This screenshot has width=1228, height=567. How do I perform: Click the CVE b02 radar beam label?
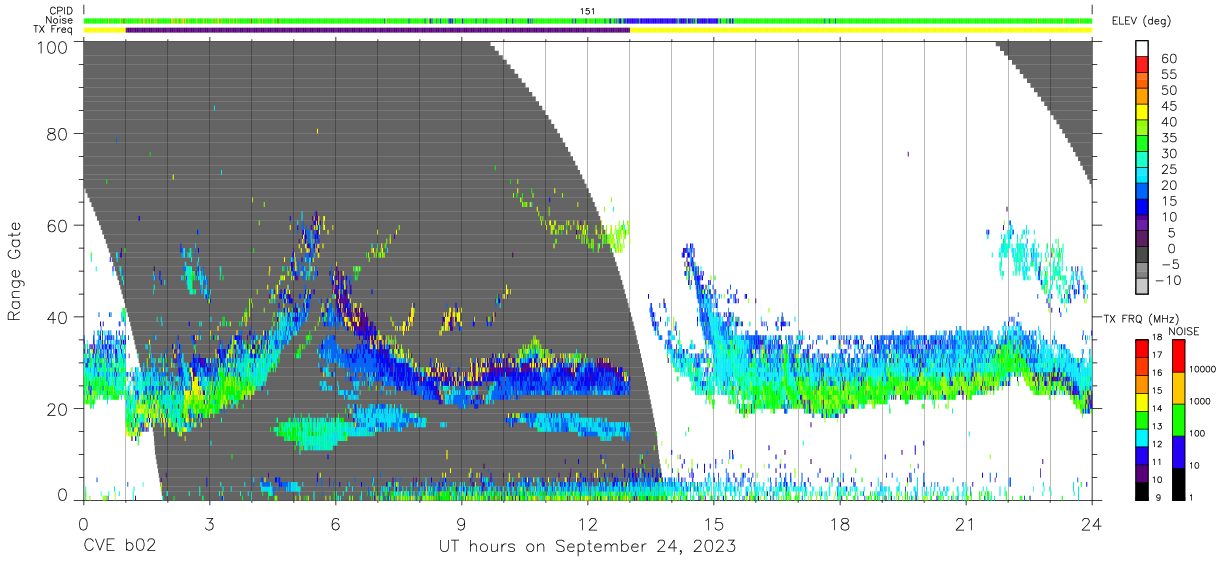click(x=119, y=547)
